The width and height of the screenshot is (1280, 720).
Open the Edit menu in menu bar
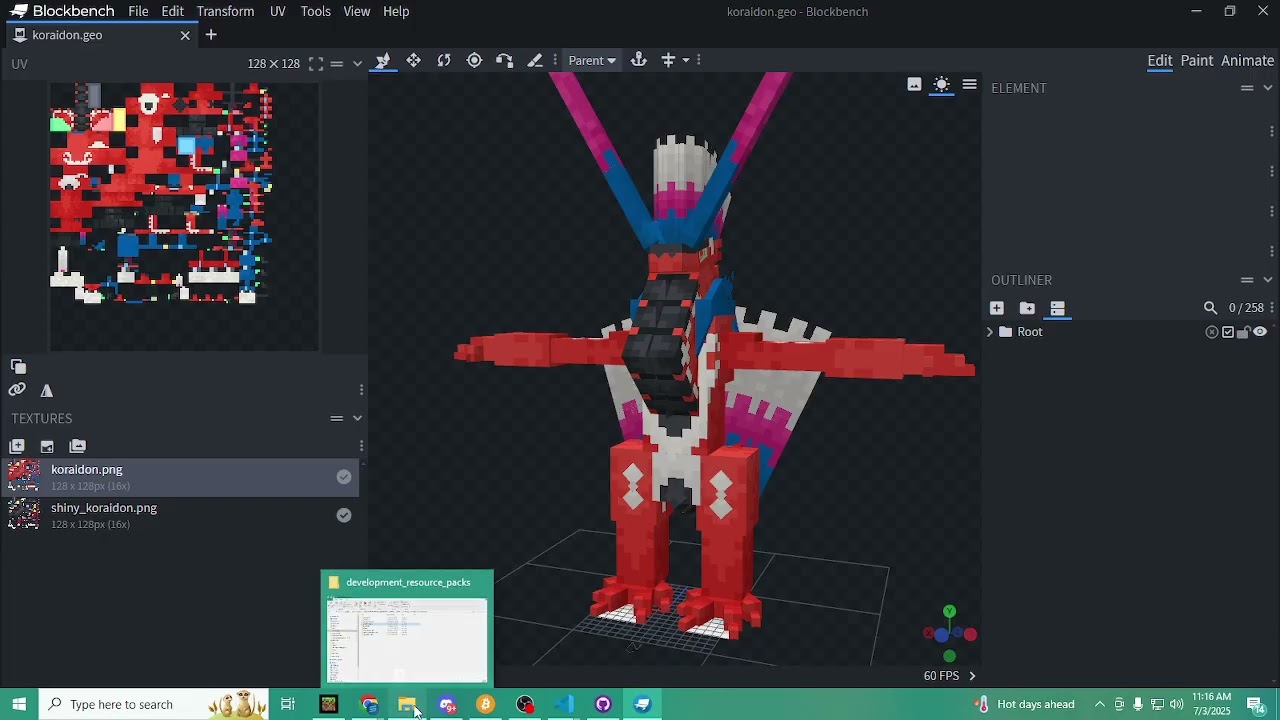coord(173,11)
